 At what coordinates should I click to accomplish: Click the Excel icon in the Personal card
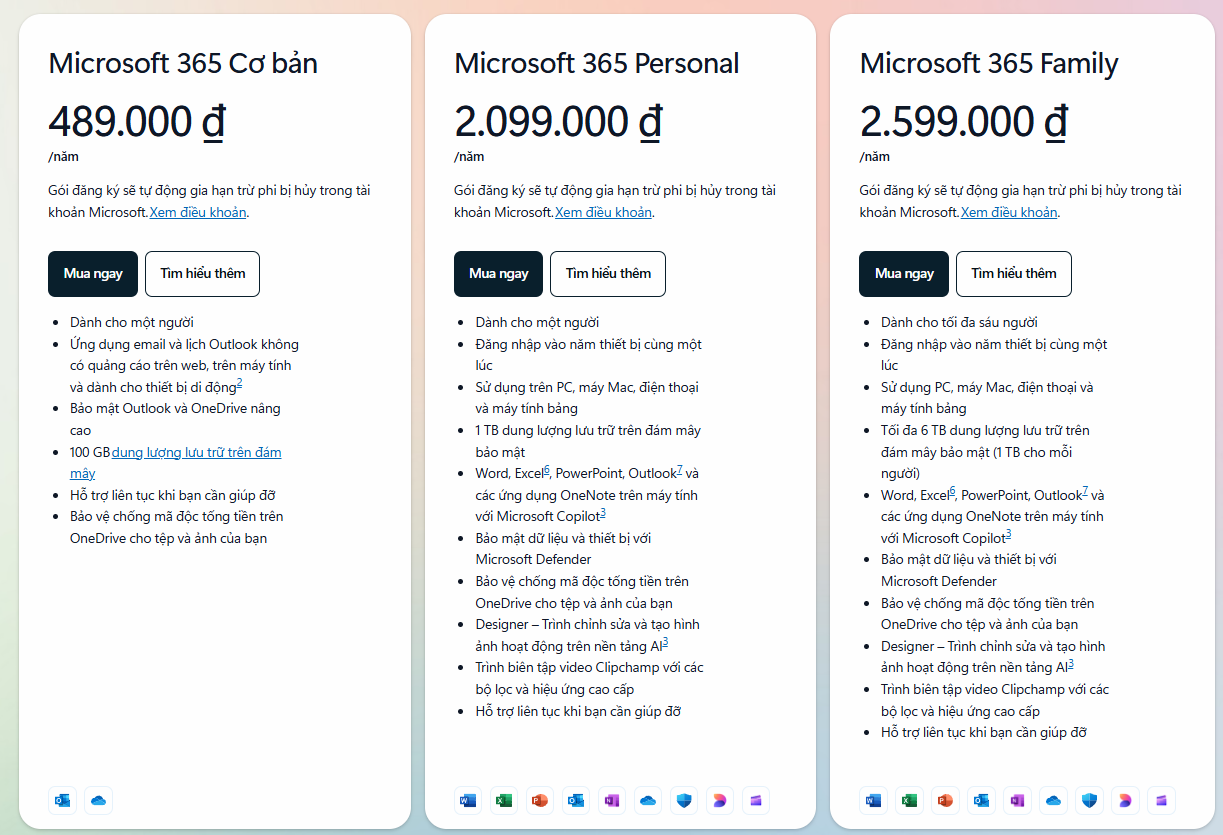click(x=503, y=800)
